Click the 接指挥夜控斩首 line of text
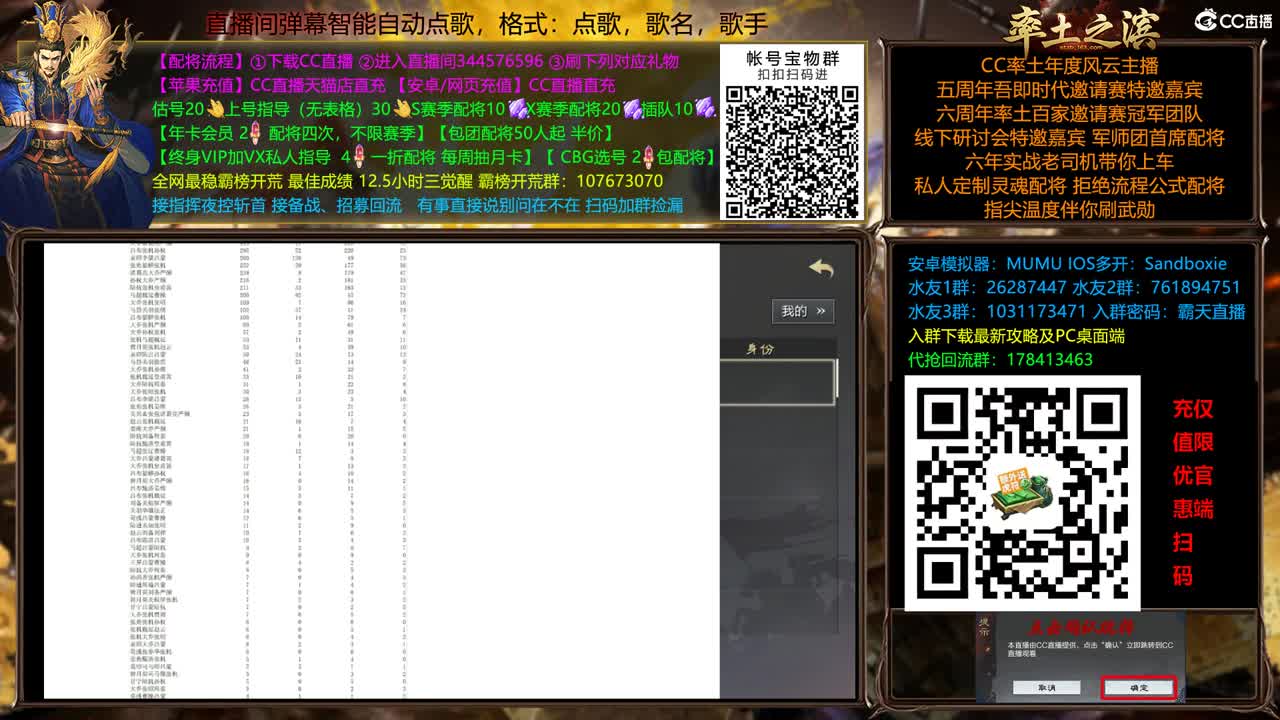Image resolution: width=1280 pixels, height=720 pixels. 417,205
